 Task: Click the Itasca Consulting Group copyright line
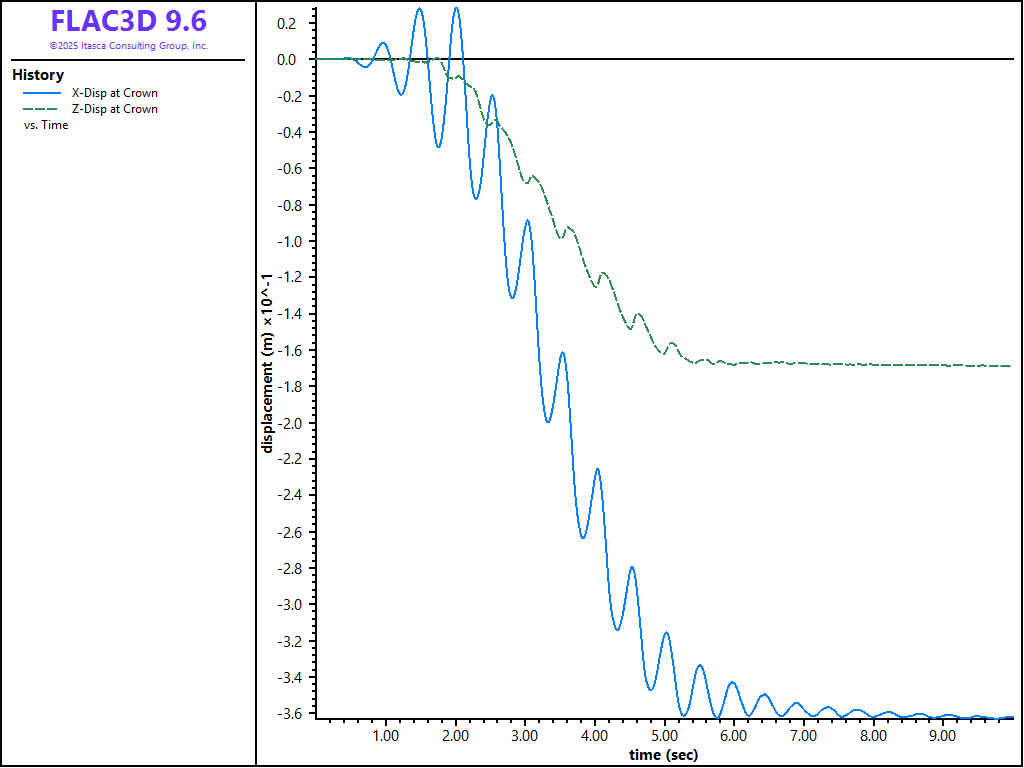click(128, 46)
